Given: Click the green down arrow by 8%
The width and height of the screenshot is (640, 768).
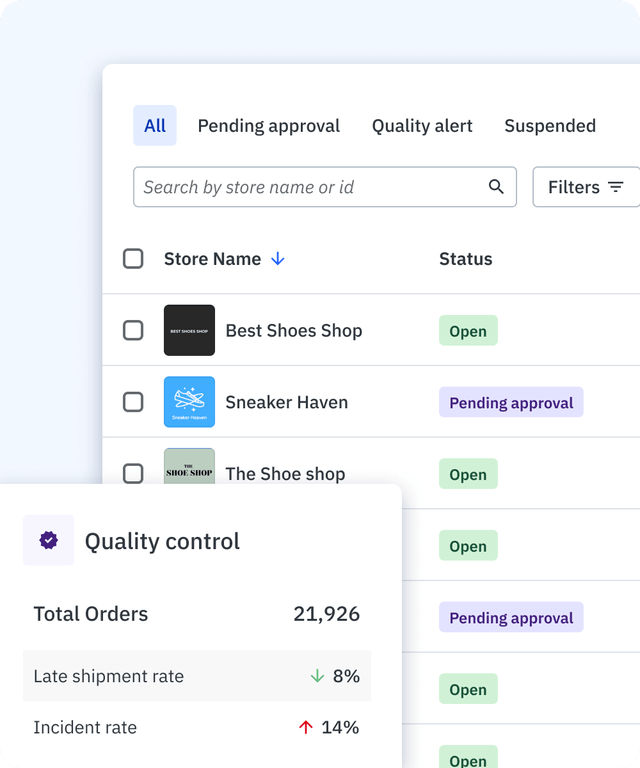Looking at the screenshot, I should (317, 676).
